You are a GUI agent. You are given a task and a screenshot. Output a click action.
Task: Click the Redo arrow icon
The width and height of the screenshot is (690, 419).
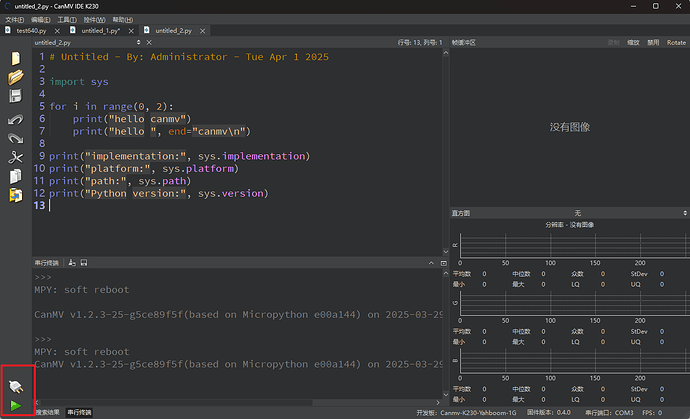pyautogui.click(x=15, y=138)
